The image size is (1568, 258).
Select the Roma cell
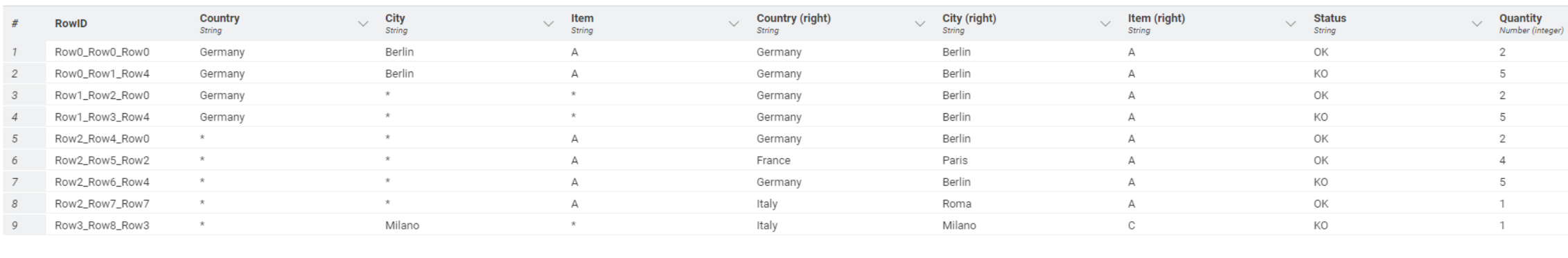pyautogui.click(x=957, y=204)
